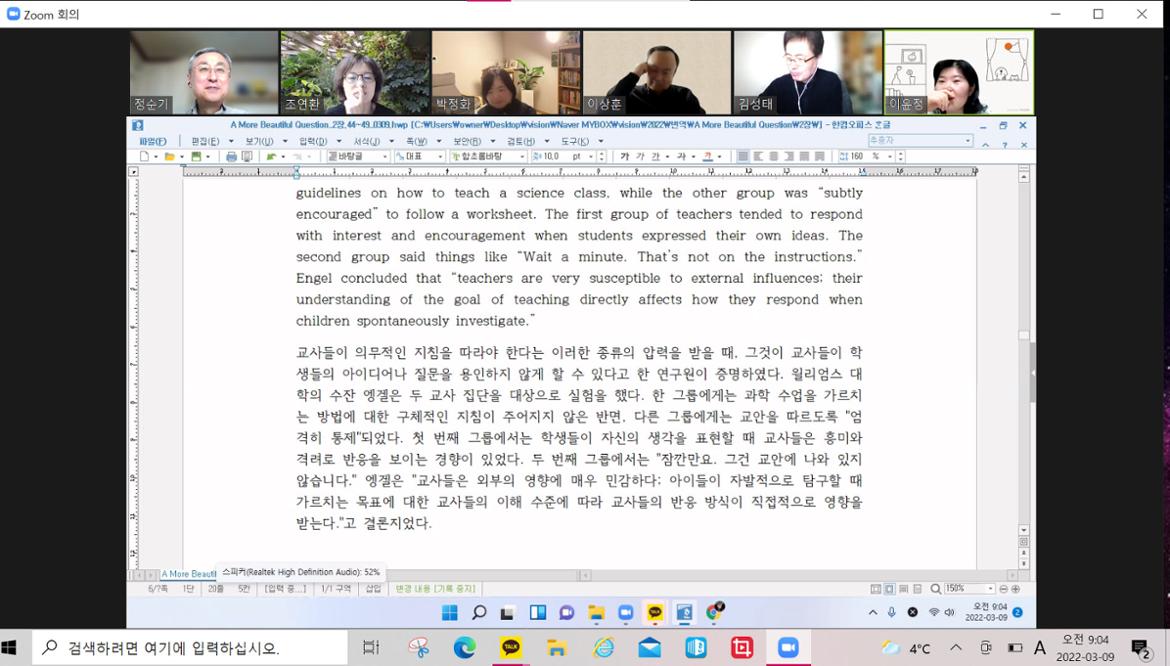This screenshot has height=666, width=1170.
Task: Click the underline 가 formatting icon
Action: tap(655, 157)
